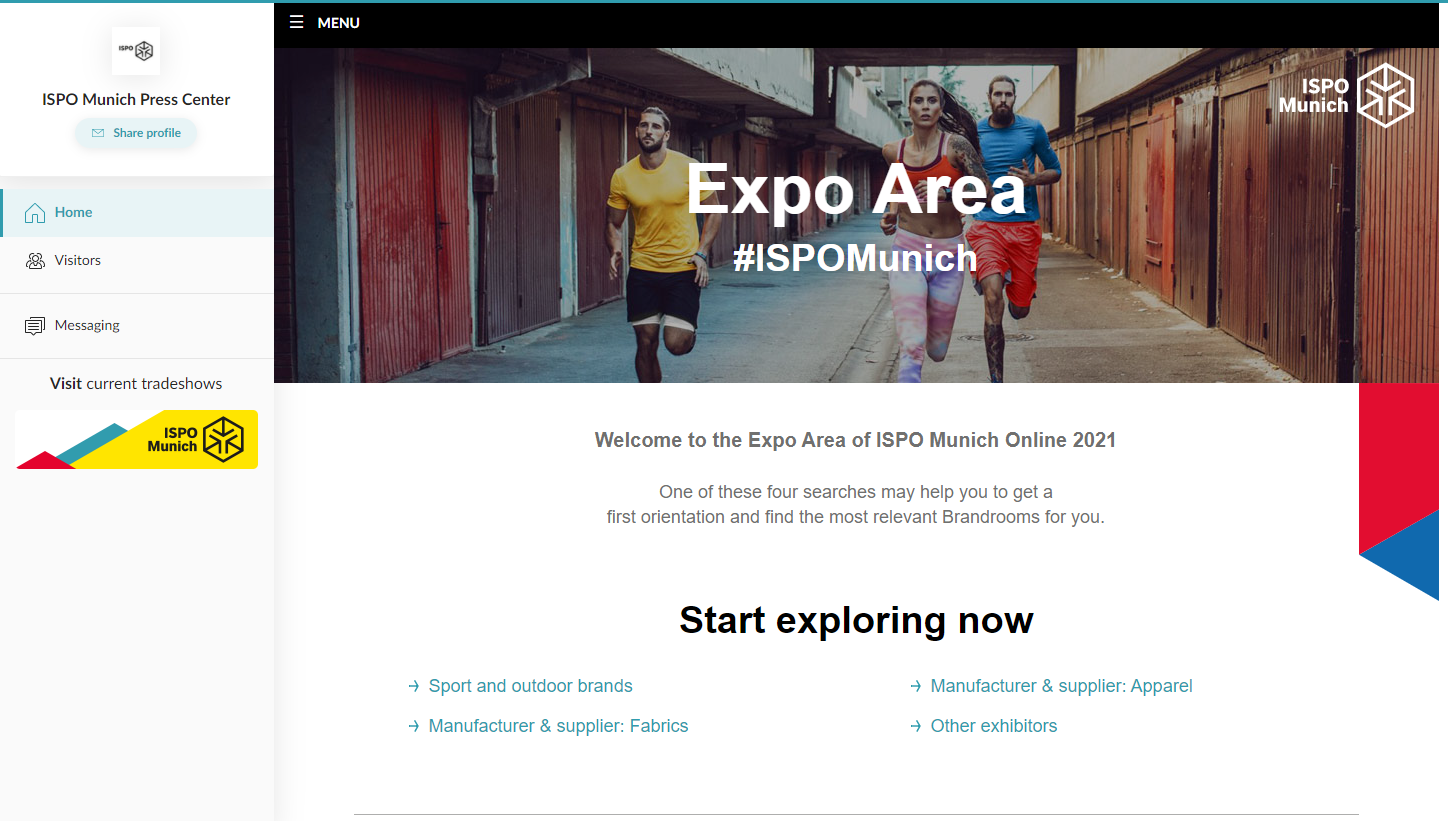Screen dimensions: 1448x821
Task: Click the arrow beside Sport and outdoor brands
Action: (414, 686)
